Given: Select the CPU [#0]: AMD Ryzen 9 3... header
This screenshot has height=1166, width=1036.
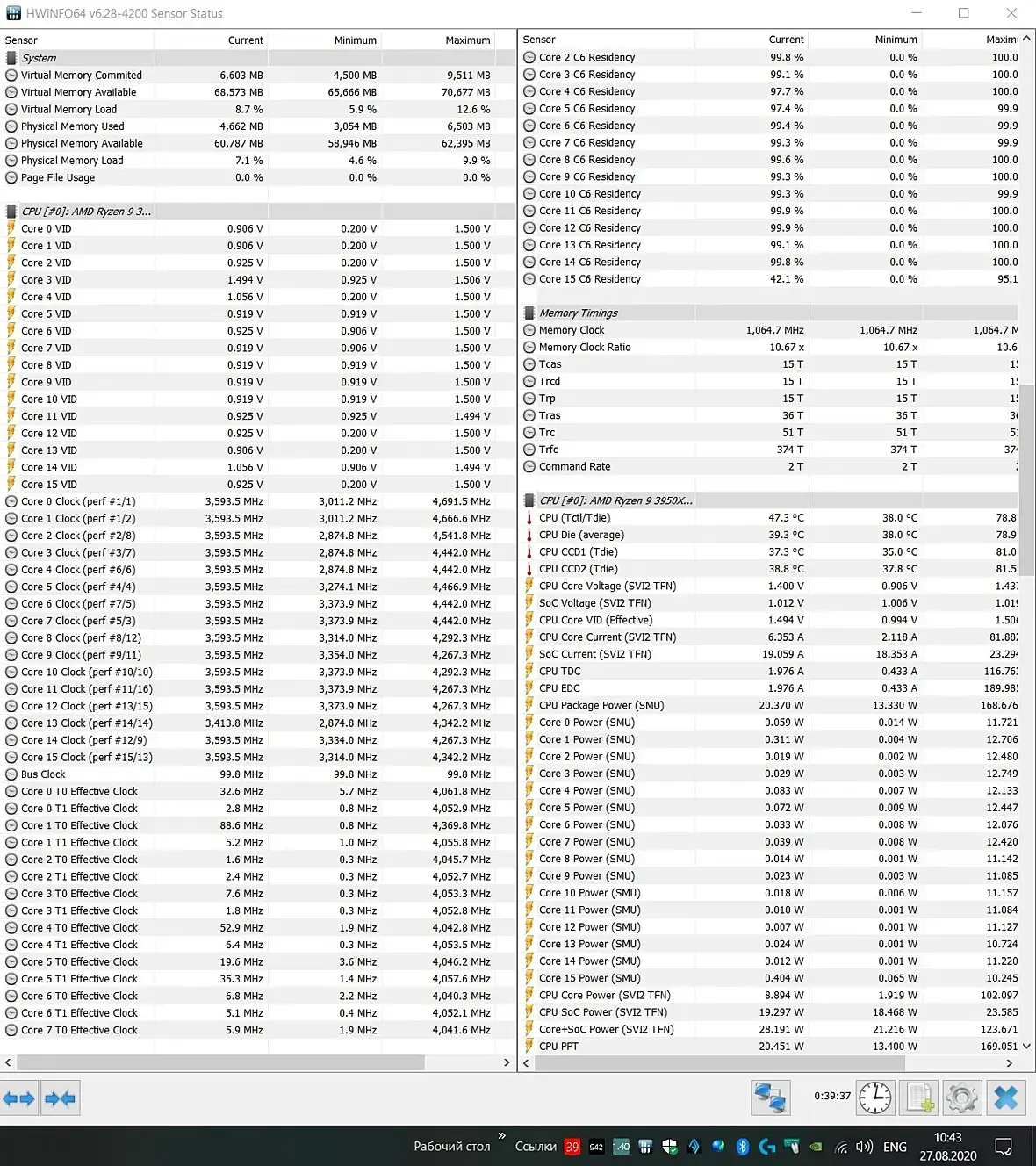Looking at the screenshot, I should [x=258, y=212].
